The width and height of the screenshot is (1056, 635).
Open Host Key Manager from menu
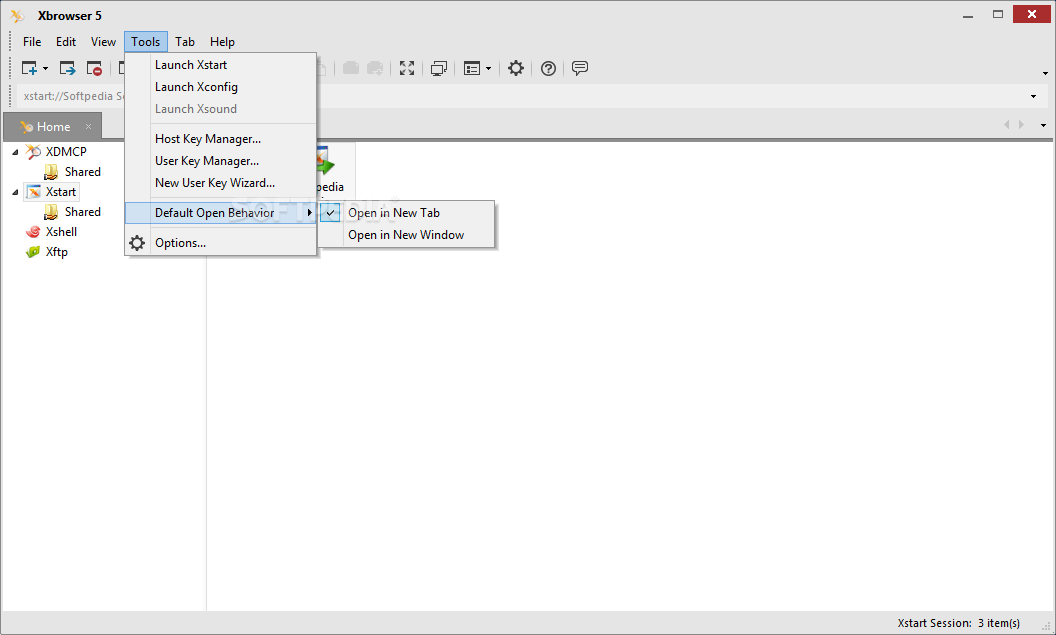(x=221, y=139)
